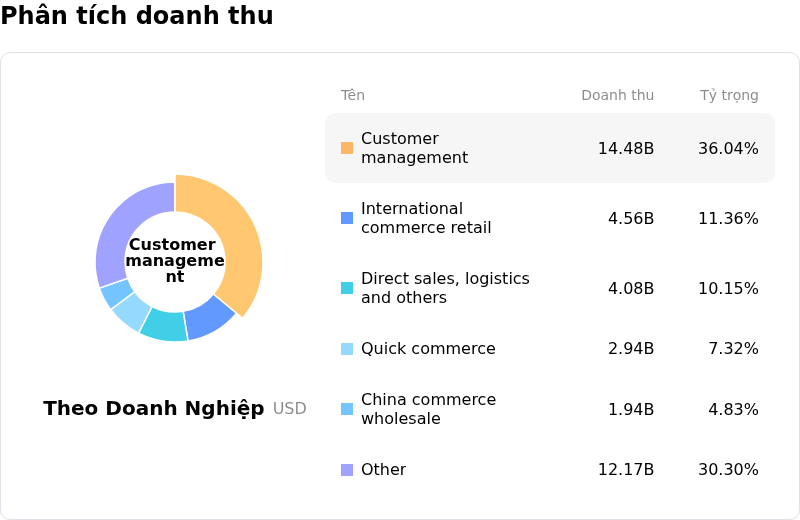Click the medium-blue donut chart segment
The height and width of the screenshot is (520, 800).
click(208, 318)
